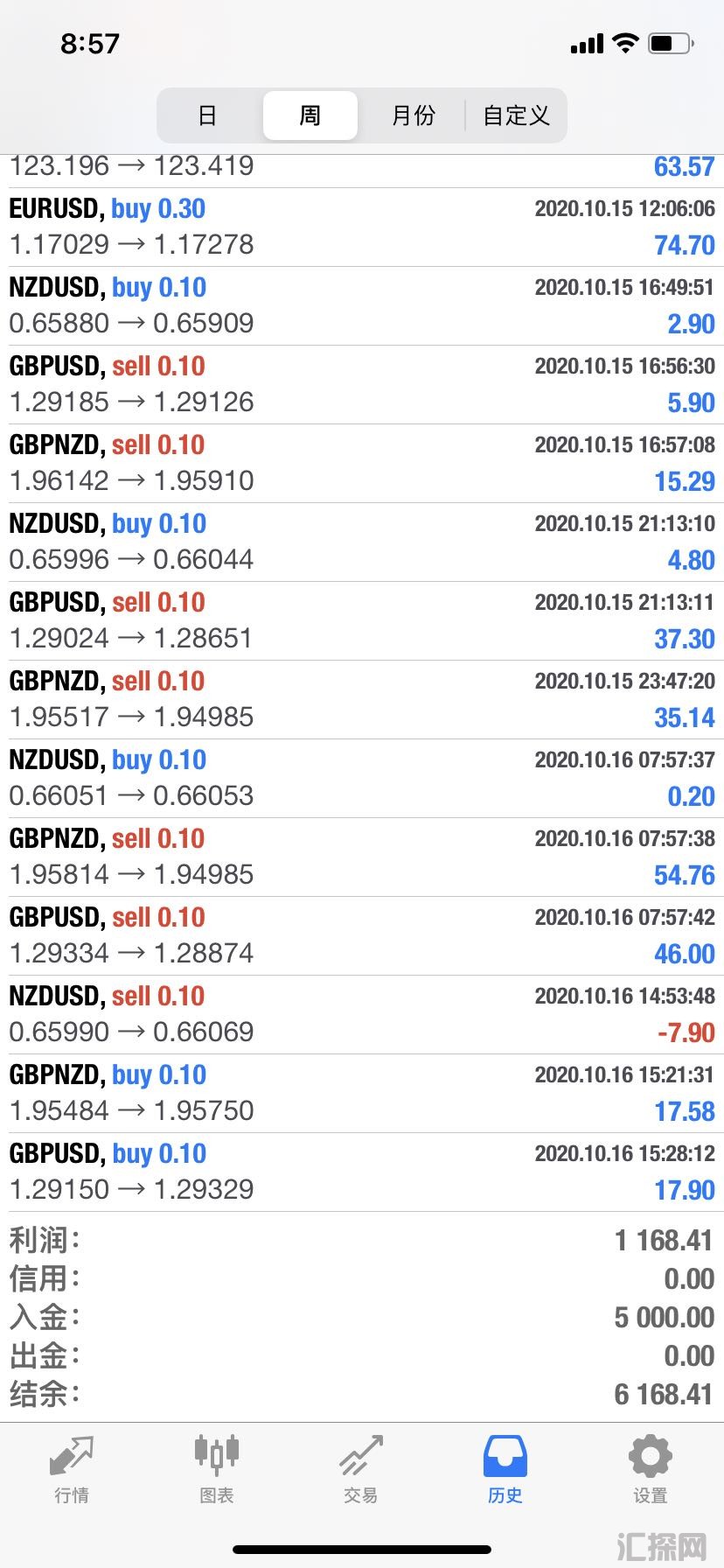This screenshot has width=724, height=1568.
Task: Tap the 46.00 profit GBPUSD sell trade
Action: point(362,936)
